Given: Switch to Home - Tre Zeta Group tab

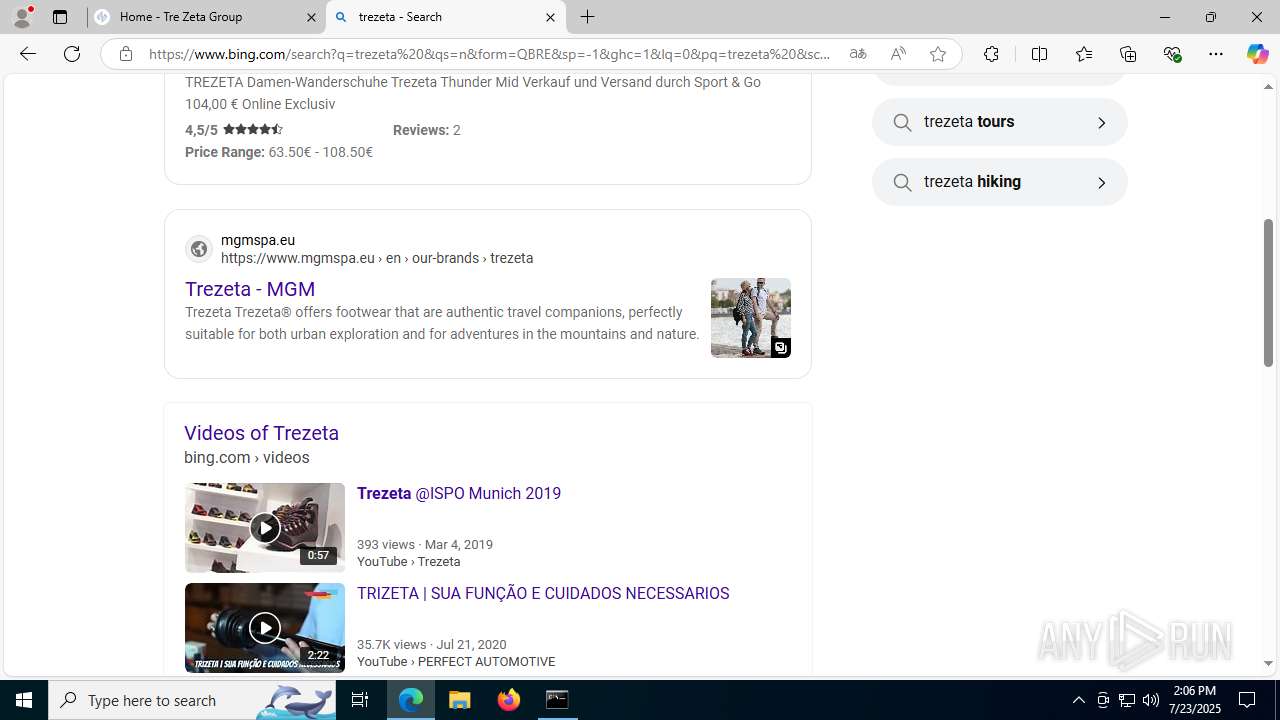Looking at the screenshot, I should point(206,17).
